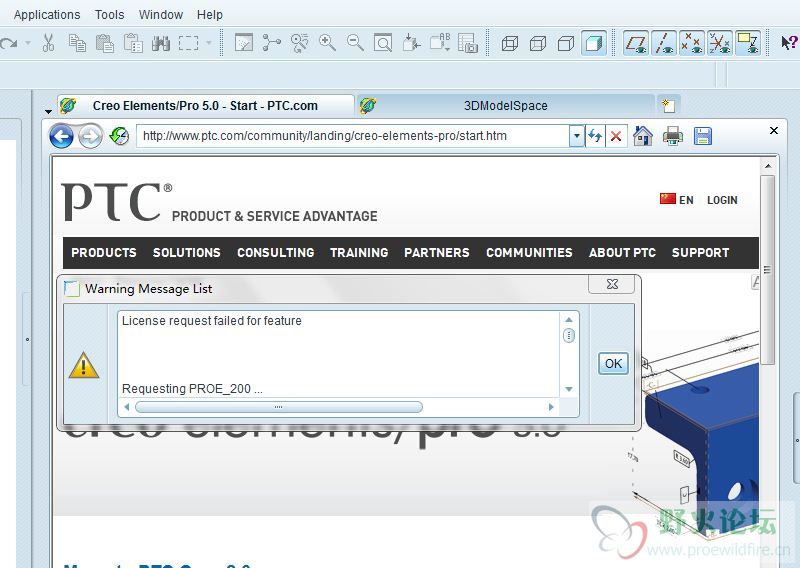Click warning list horizontal scrollbar thumb
This screenshot has height=568, width=800.
pyautogui.click(x=279, y=407)
